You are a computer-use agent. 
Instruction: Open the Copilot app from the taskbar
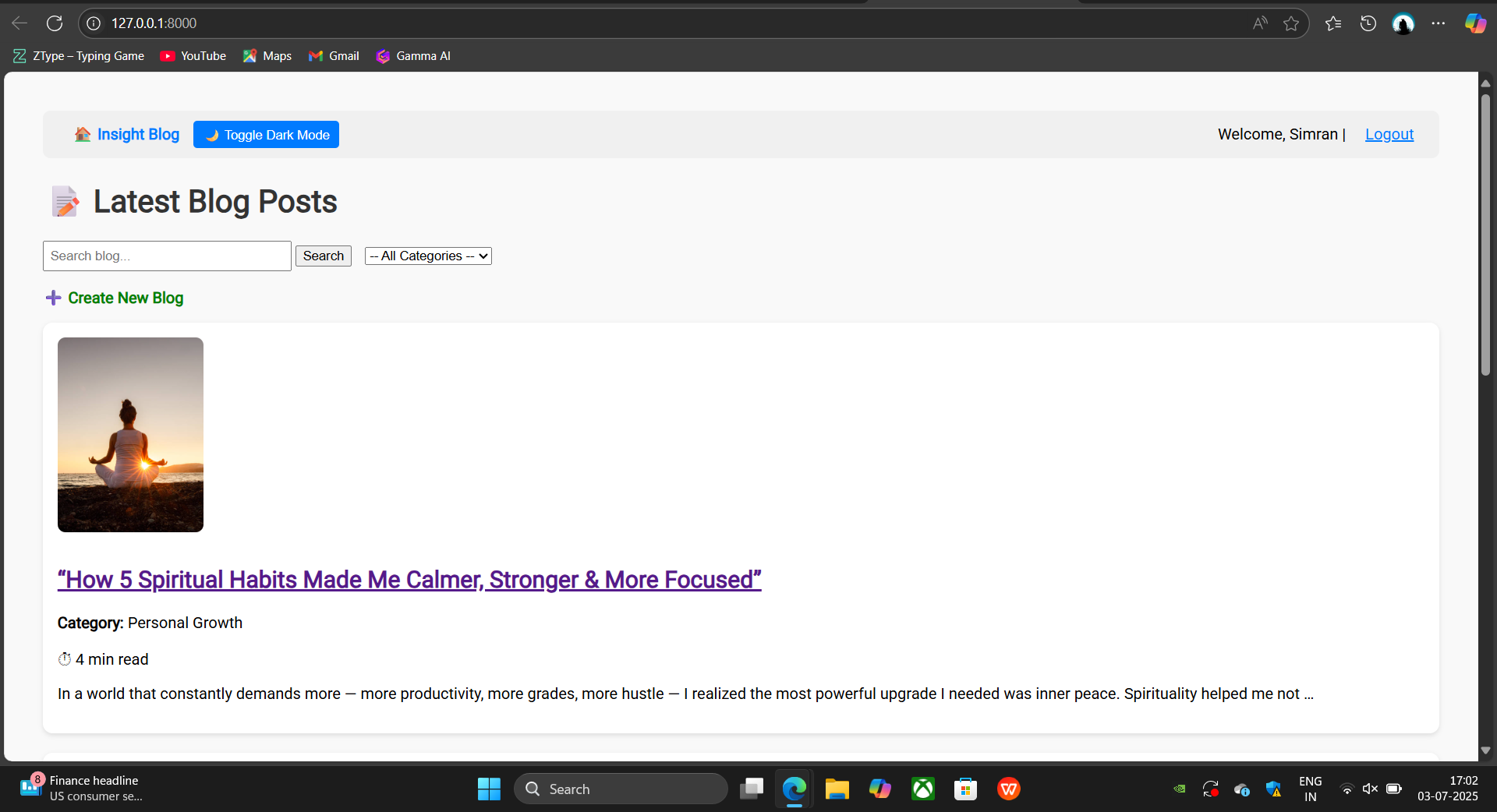pyautogui.click(x=880, y=789)
